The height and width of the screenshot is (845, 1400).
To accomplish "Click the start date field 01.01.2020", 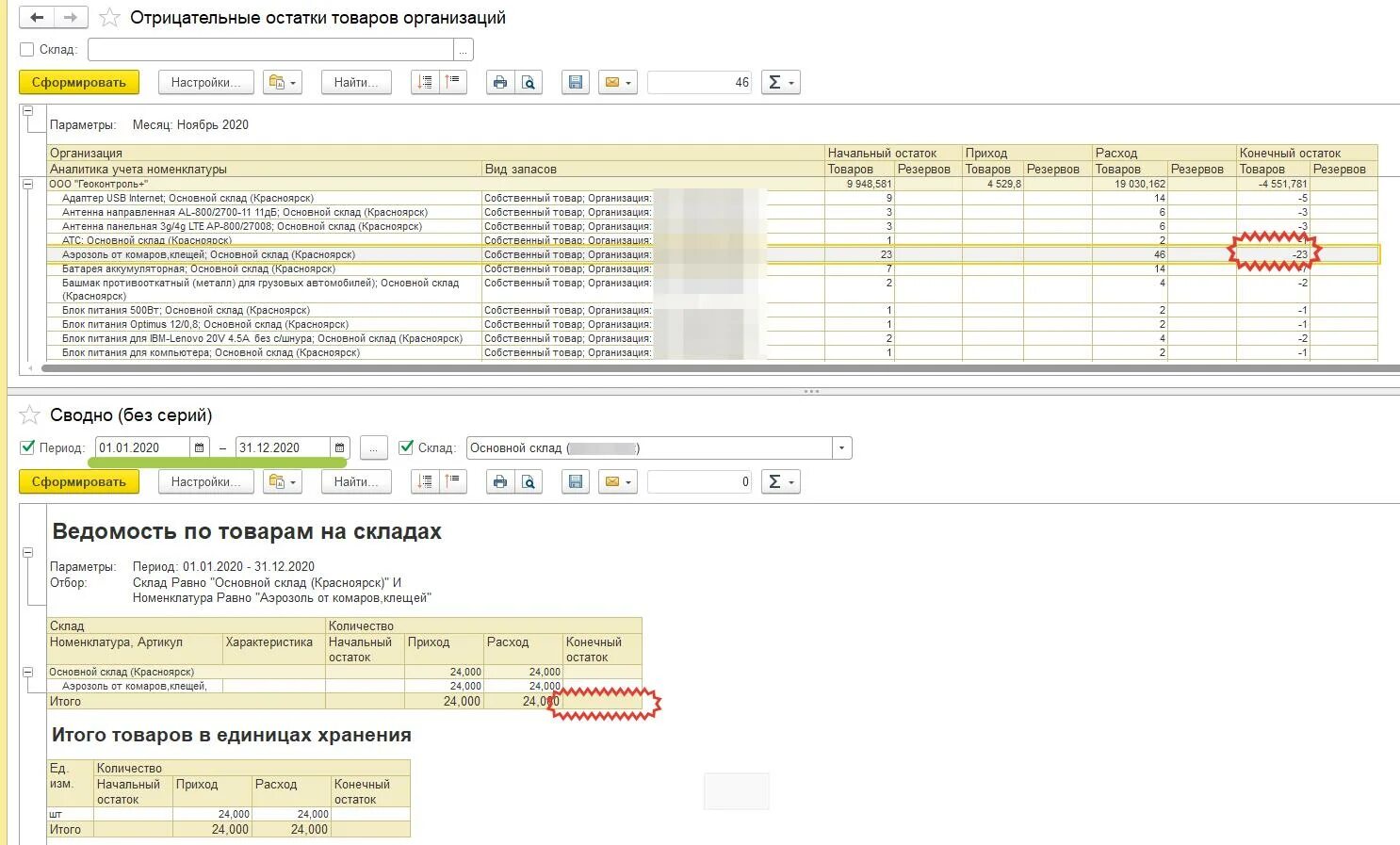I will 143,447.
